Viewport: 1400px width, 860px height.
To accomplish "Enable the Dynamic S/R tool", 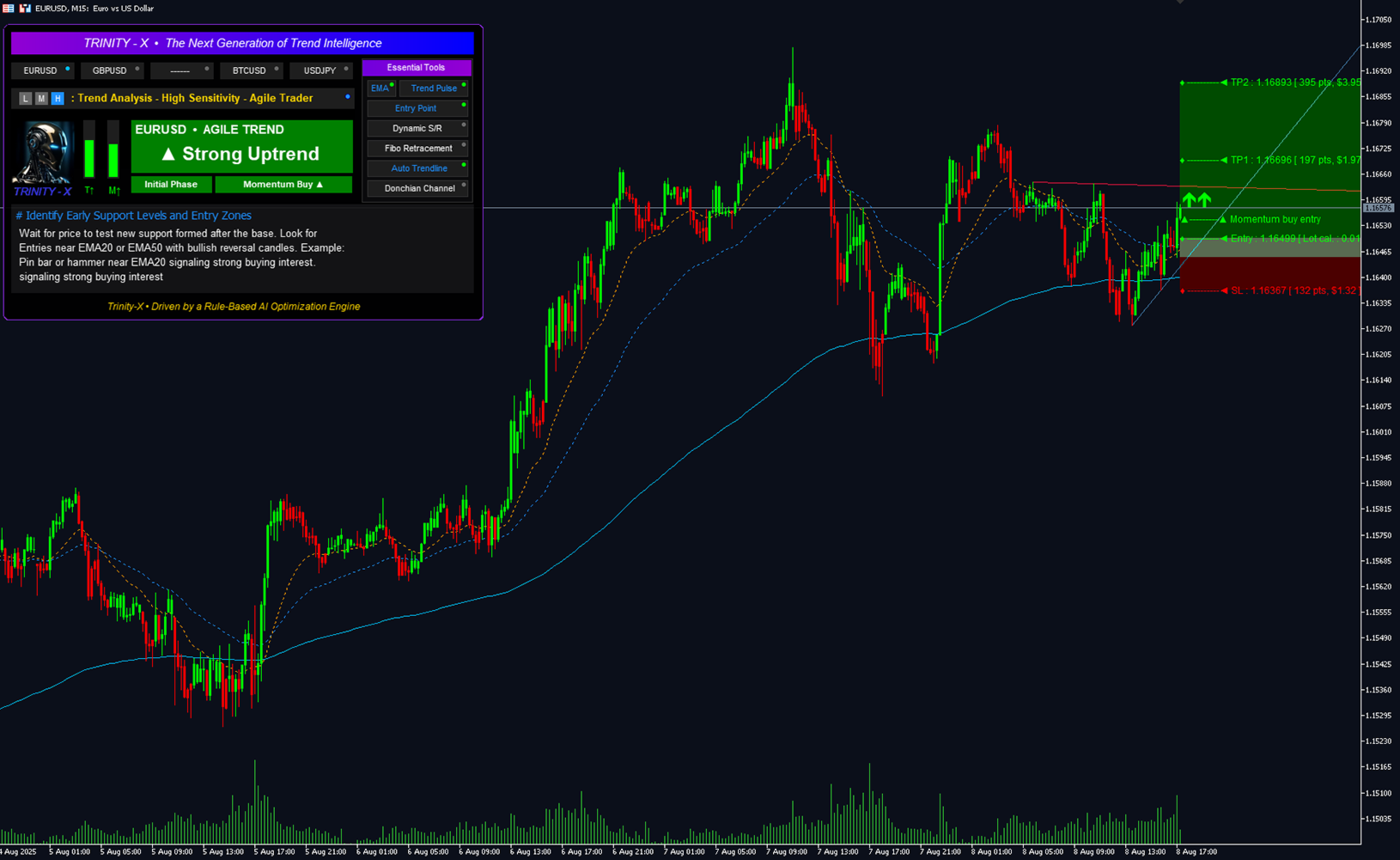I will pyautogui.click(x=417, y=127).
